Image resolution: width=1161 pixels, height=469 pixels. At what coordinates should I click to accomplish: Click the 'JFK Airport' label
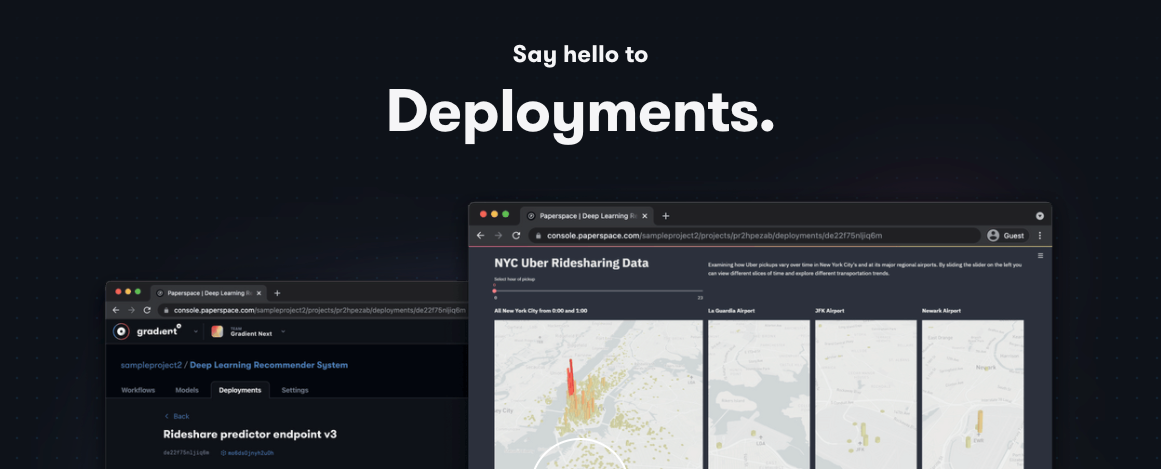point(830,311)
